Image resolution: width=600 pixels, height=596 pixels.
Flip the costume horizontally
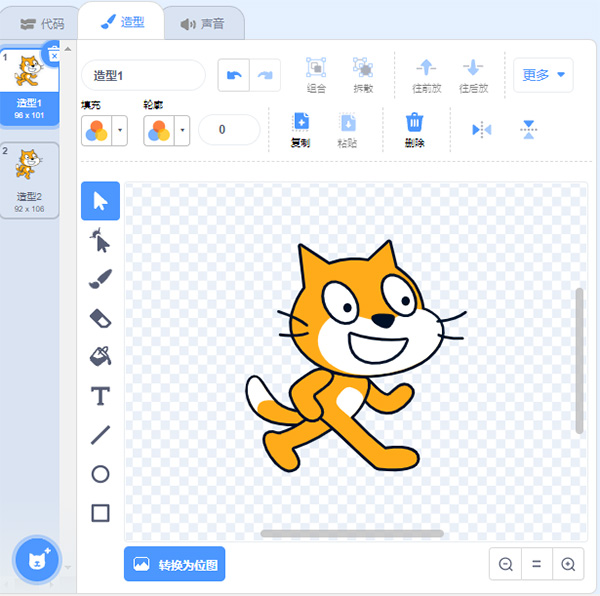pos(482,130)
